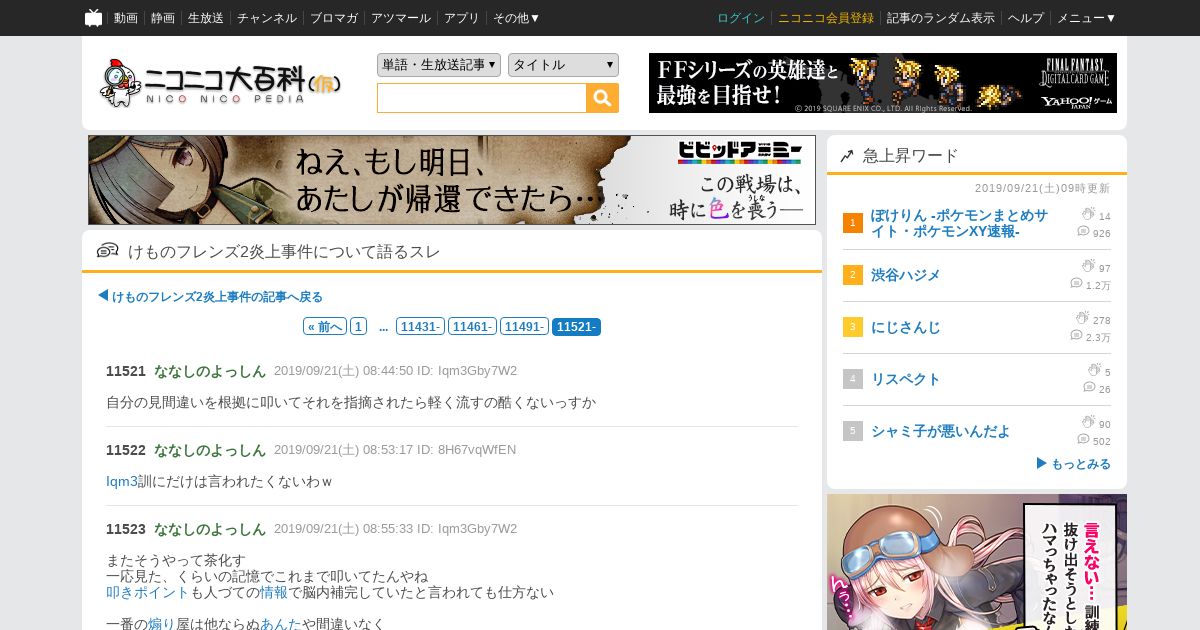The height and width of the screenshot is (630, 1200).
Task: Click rank 1 orange number badge
Action: click(x=853, y=223)
